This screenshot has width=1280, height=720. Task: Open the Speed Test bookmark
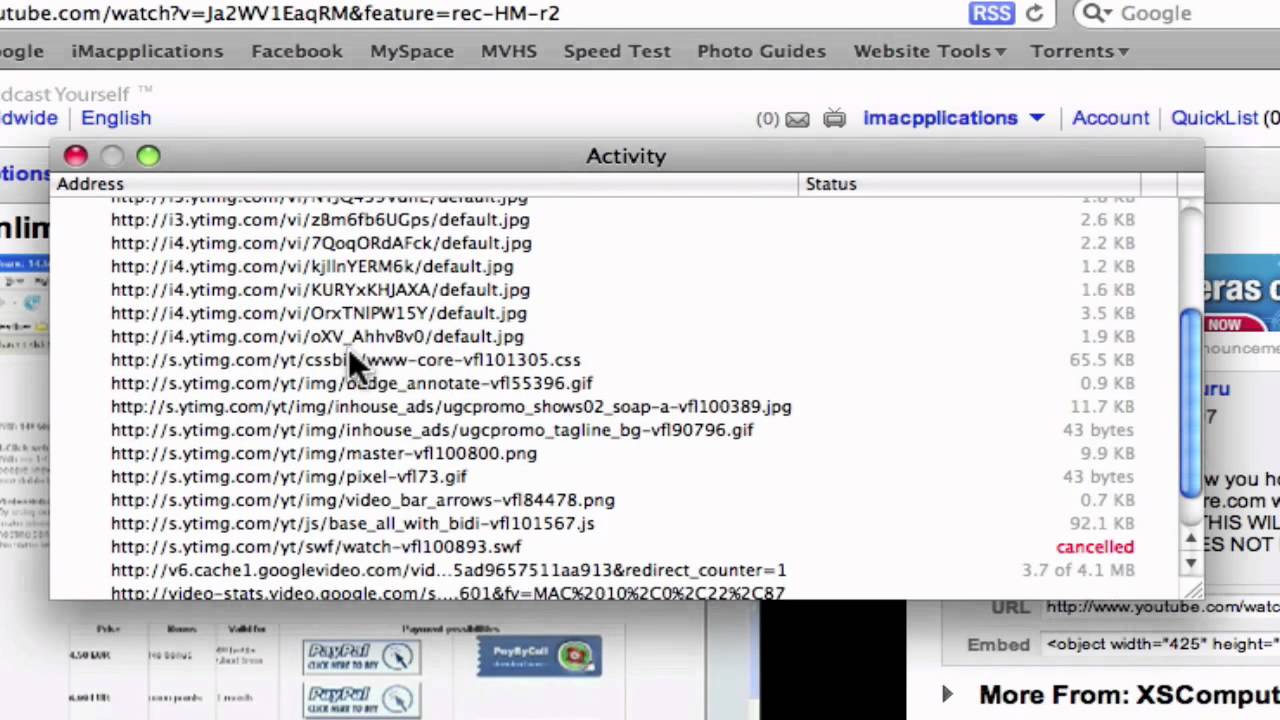pyautogui.click(x=617, y=51)
